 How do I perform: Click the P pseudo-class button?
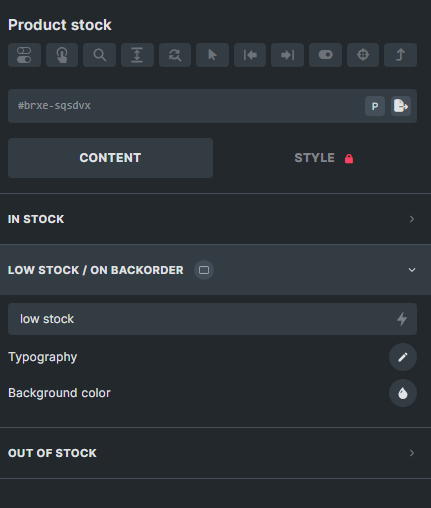pos(375,106)
